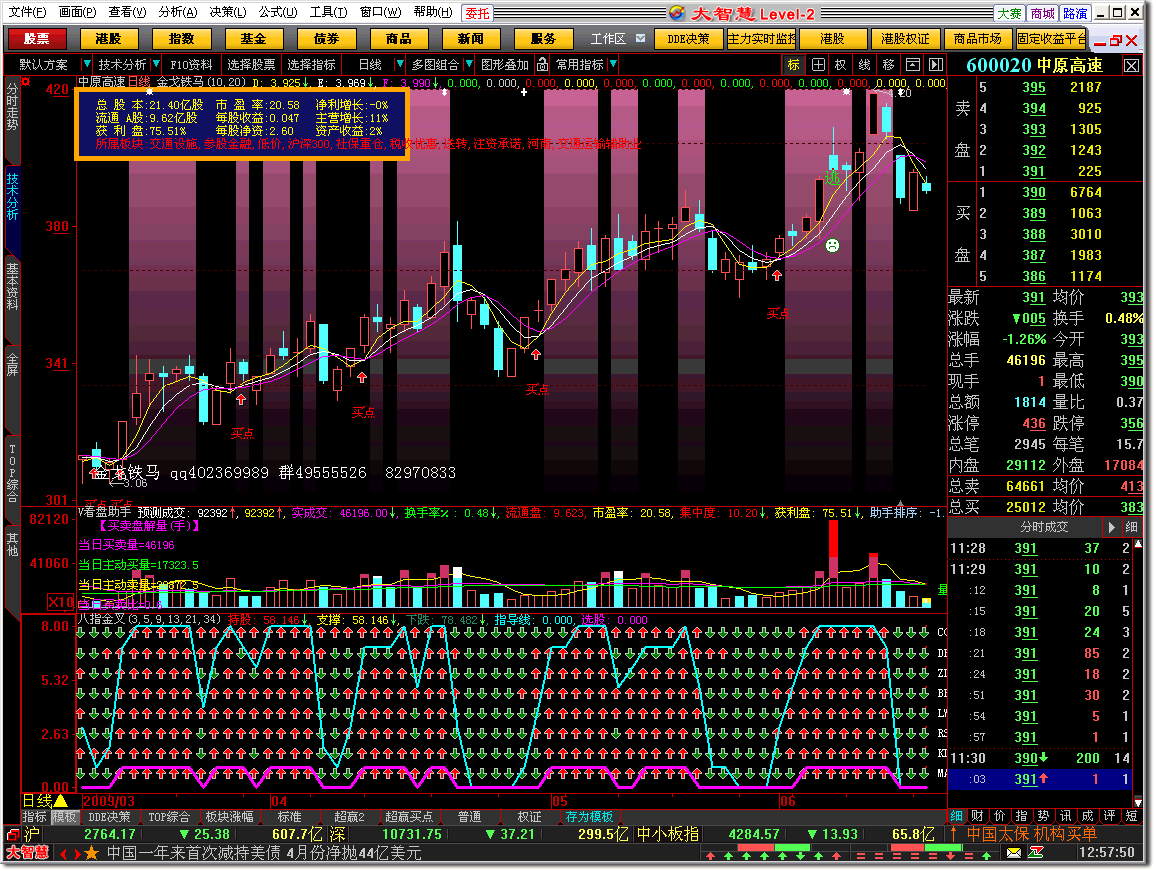Open the 常用指标 dropdown arrow
This screenshot has width=1156, height=871.
coord(613,65)
